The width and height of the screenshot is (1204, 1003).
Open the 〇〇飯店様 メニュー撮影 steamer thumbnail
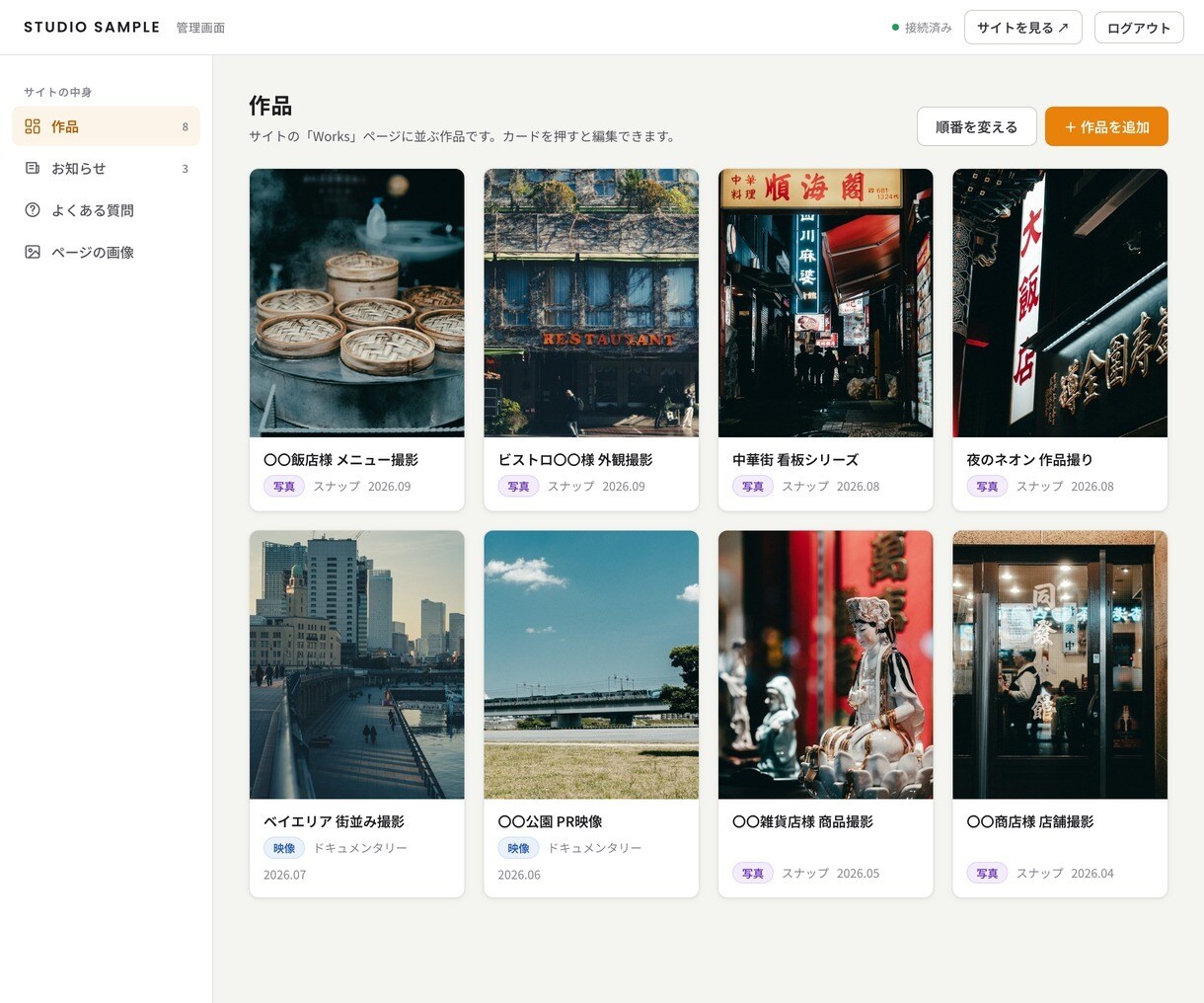pyautogui.click(x=356, y=303)
